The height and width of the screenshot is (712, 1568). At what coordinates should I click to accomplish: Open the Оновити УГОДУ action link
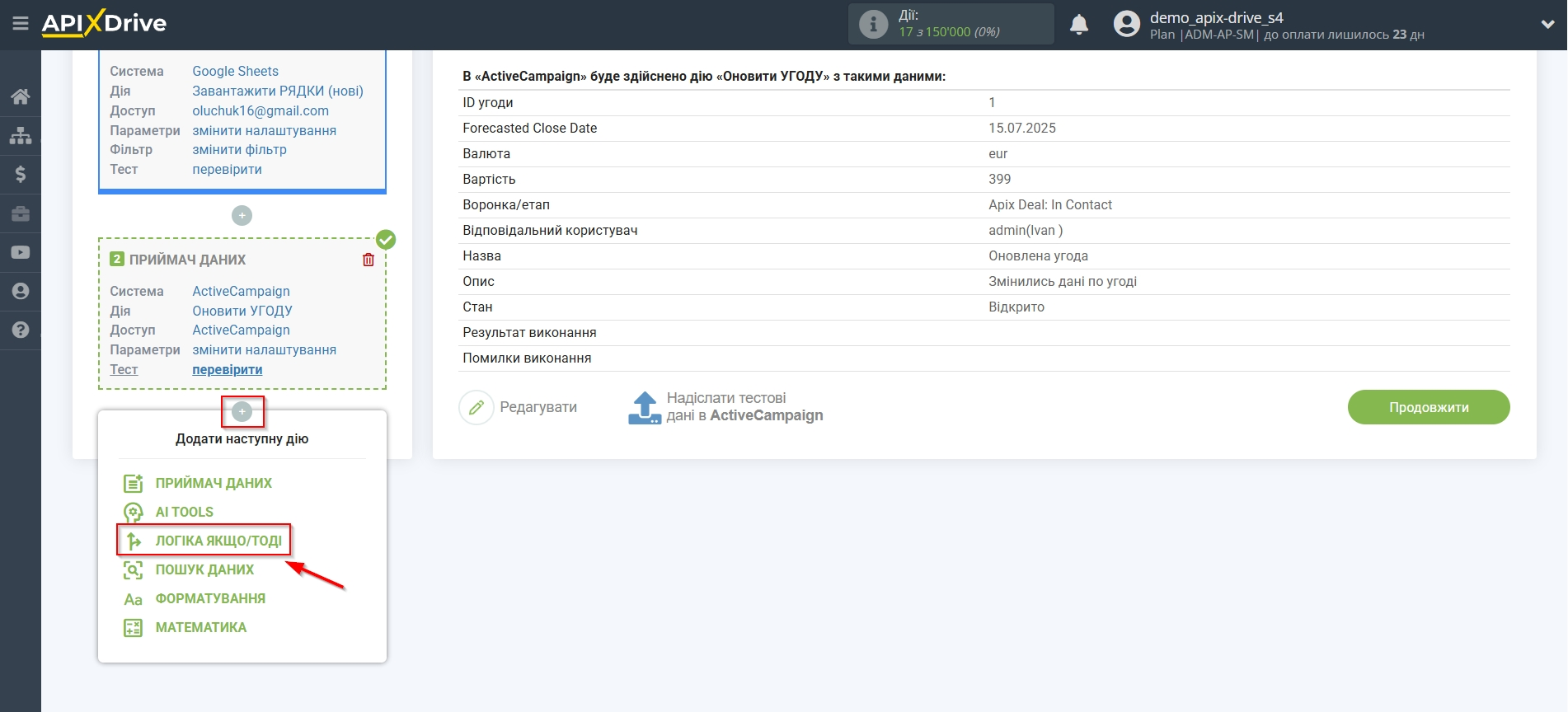coord(242,311)
